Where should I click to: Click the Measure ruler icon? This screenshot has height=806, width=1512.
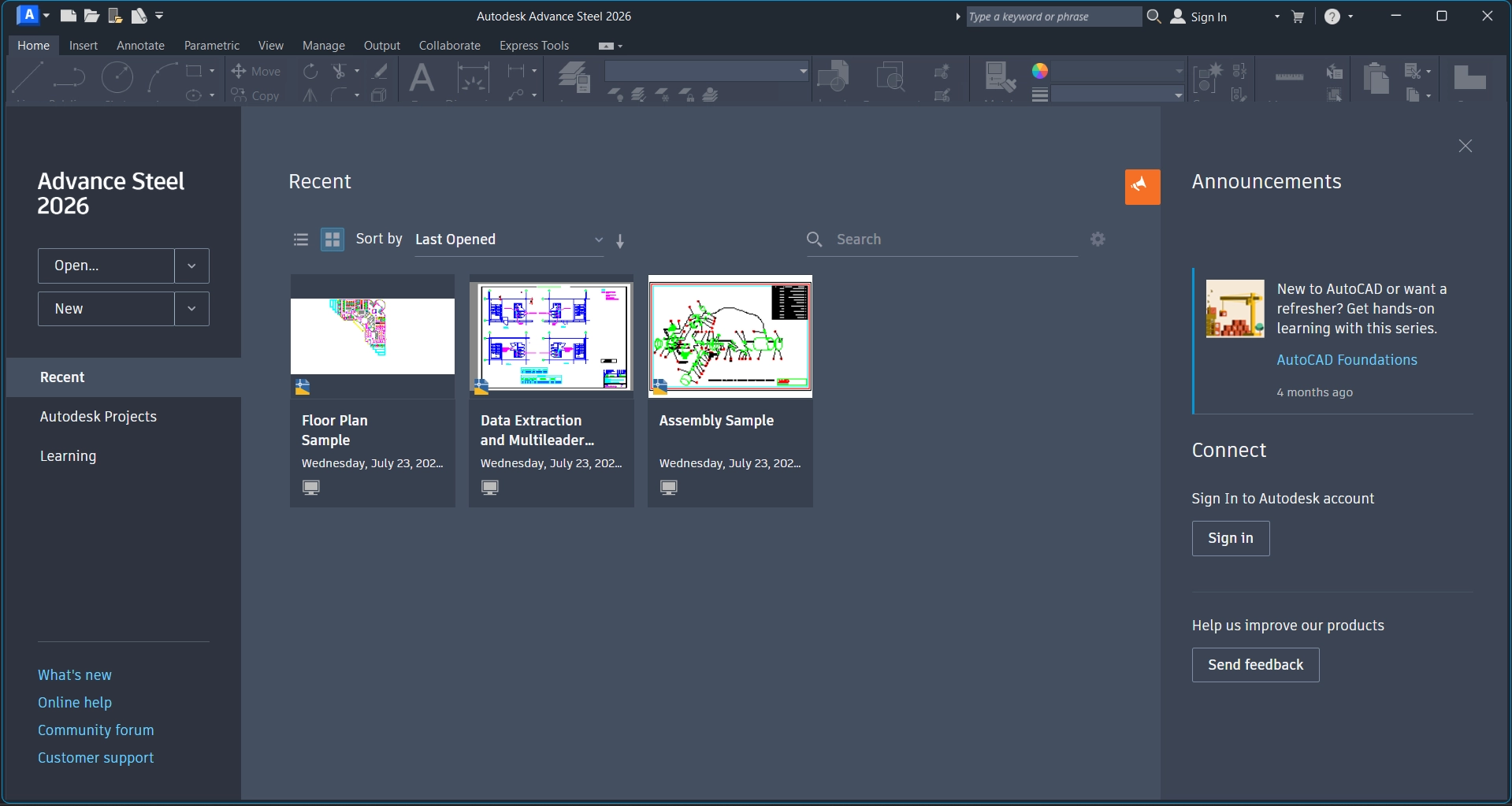coord(1289,76)
